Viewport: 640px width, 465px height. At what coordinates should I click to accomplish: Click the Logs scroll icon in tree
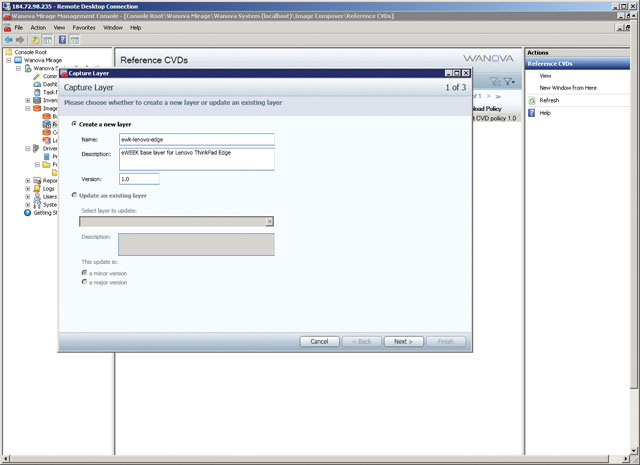tap(37, 188)
